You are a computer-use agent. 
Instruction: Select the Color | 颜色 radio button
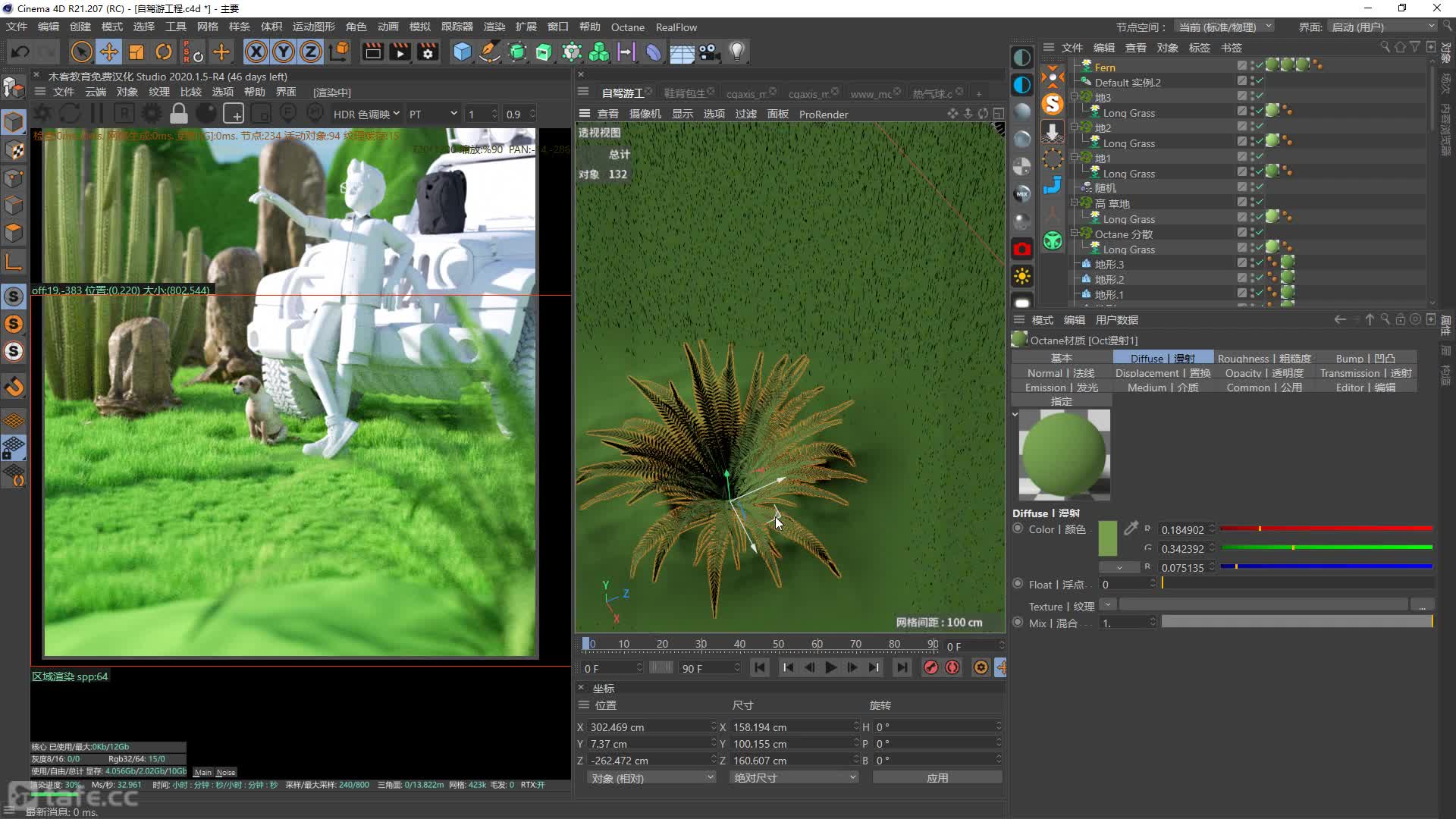[1018, 529]
